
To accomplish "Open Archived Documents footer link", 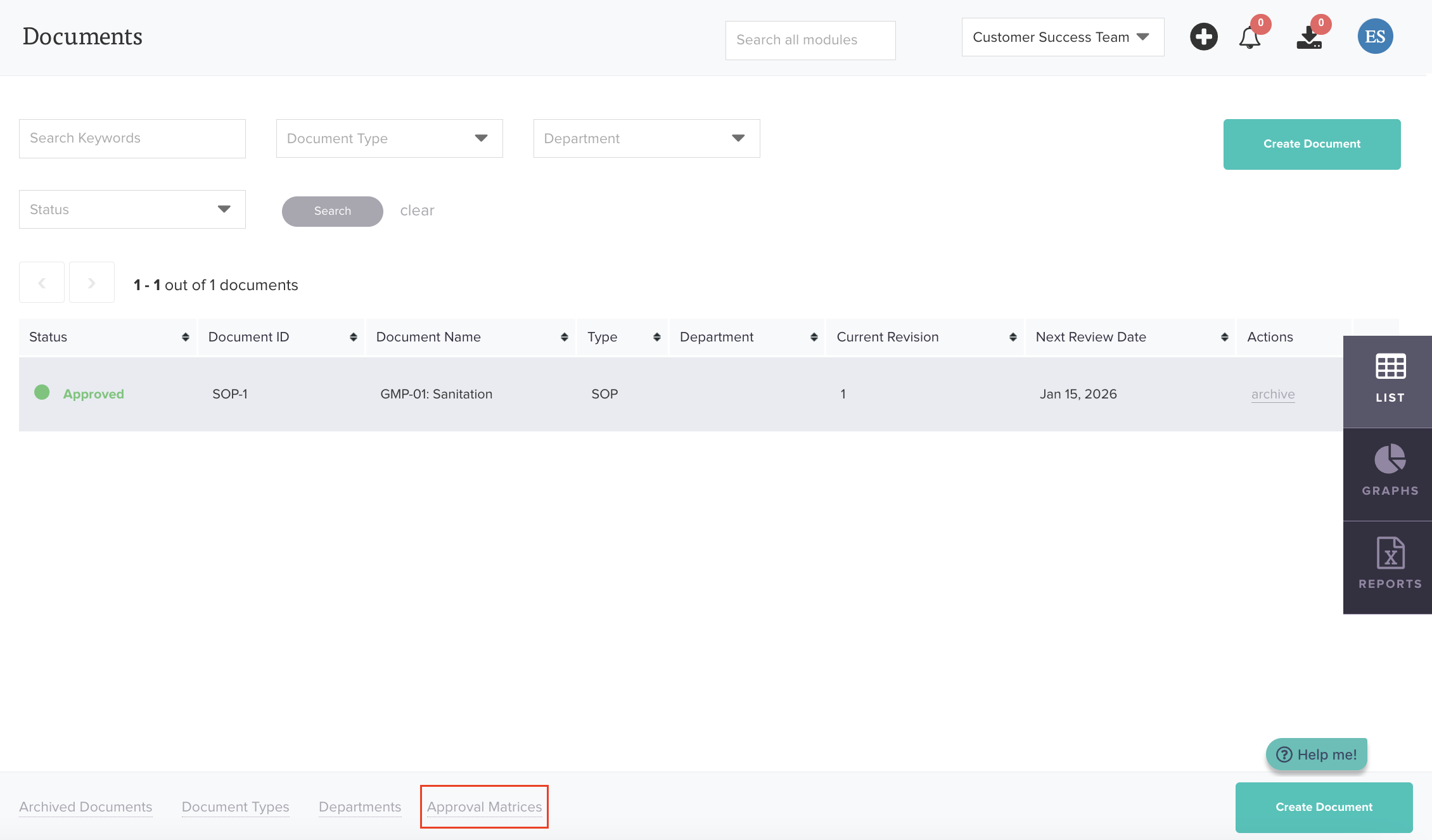I will point(86,806).
